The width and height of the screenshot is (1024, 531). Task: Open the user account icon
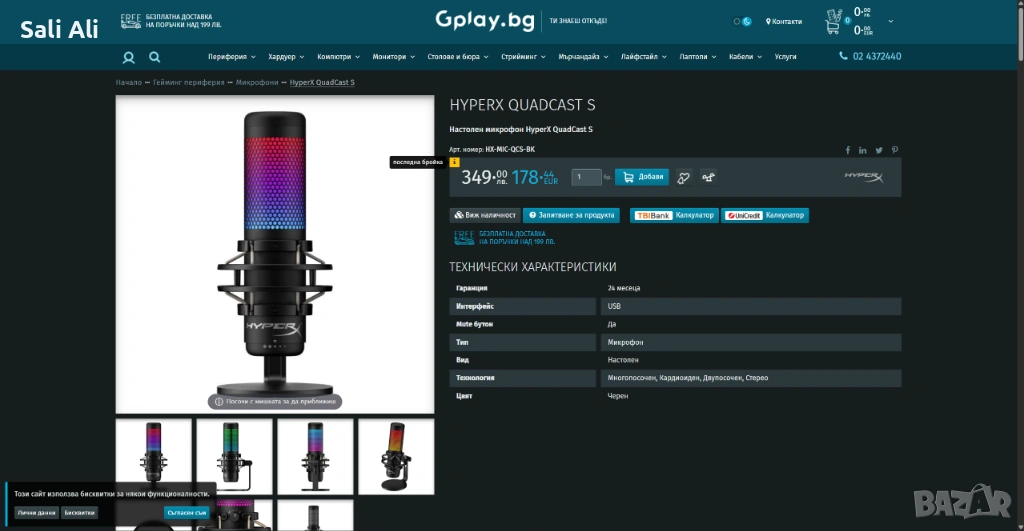coord(128,57)
